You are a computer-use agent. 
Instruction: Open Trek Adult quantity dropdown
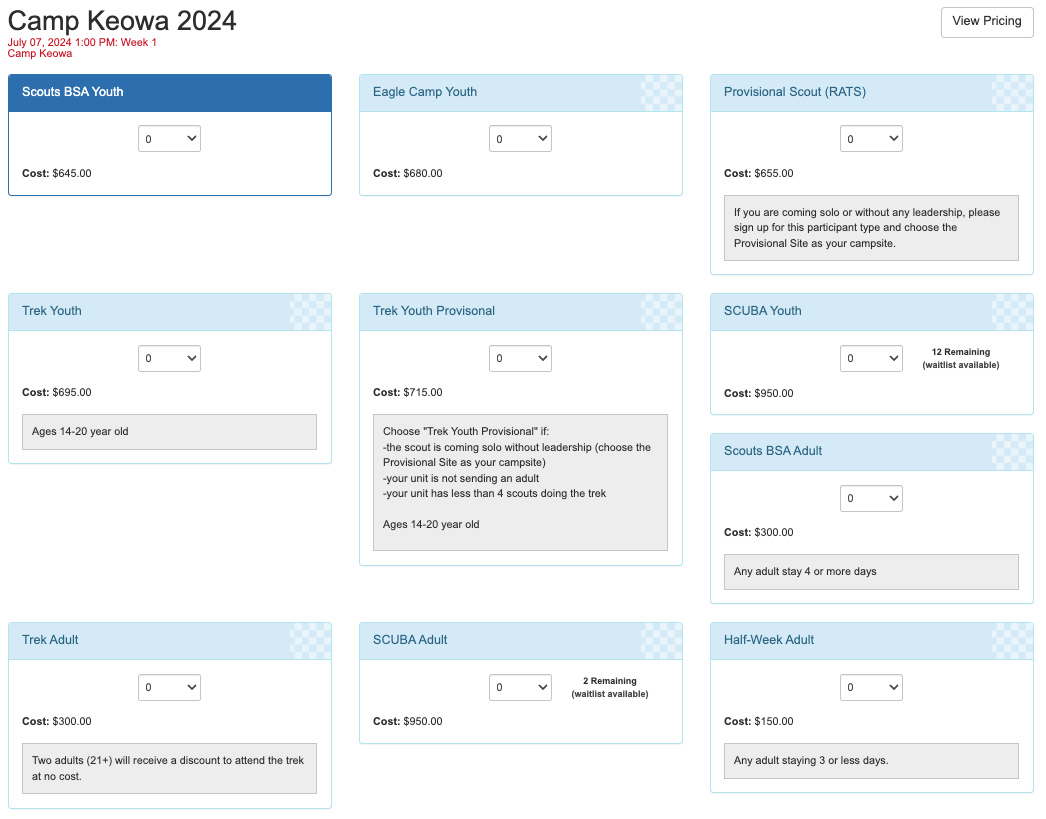point(169,687)
